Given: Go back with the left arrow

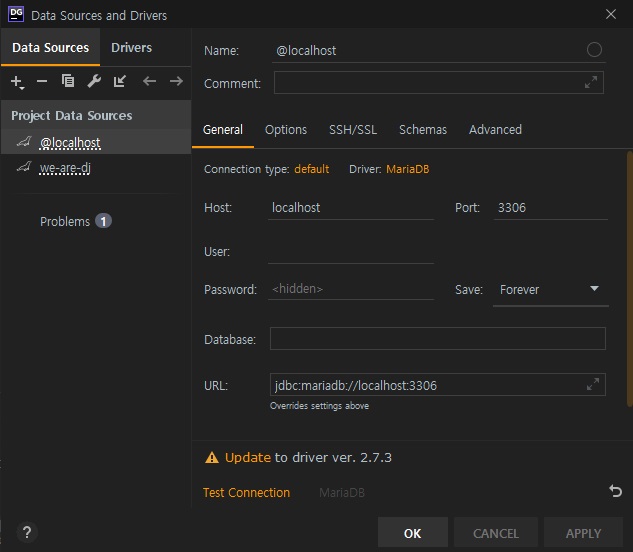Looking at the screenshot, I should pyautogui.click(x=149, y=81).
